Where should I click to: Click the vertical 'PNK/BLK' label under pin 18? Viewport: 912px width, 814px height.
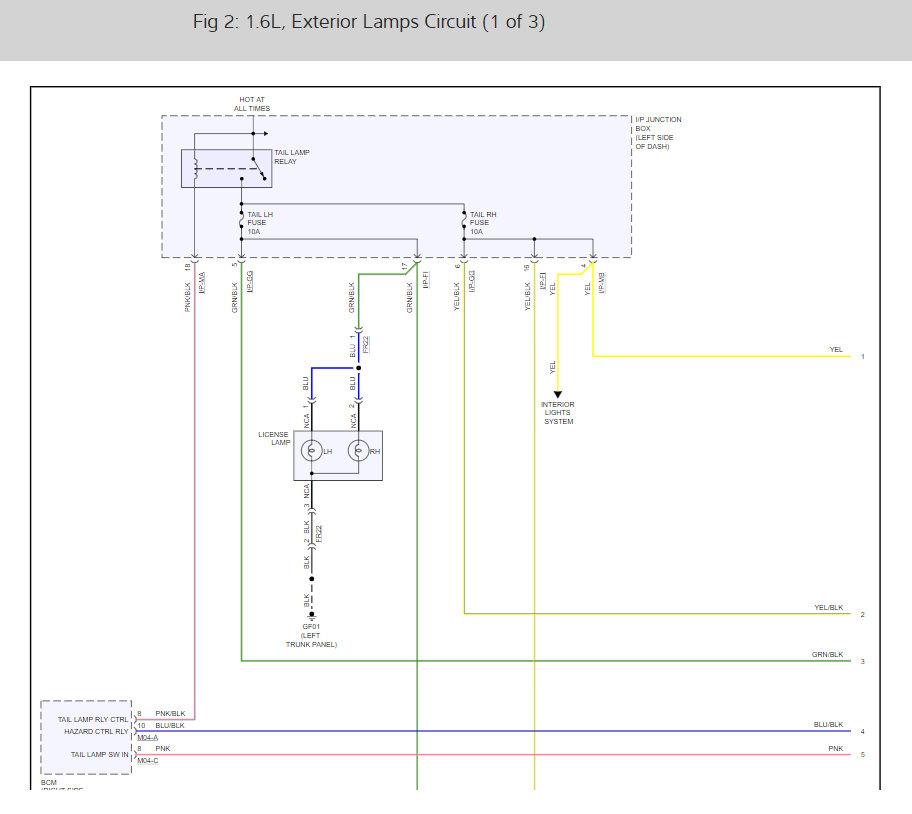click(188, 297)
